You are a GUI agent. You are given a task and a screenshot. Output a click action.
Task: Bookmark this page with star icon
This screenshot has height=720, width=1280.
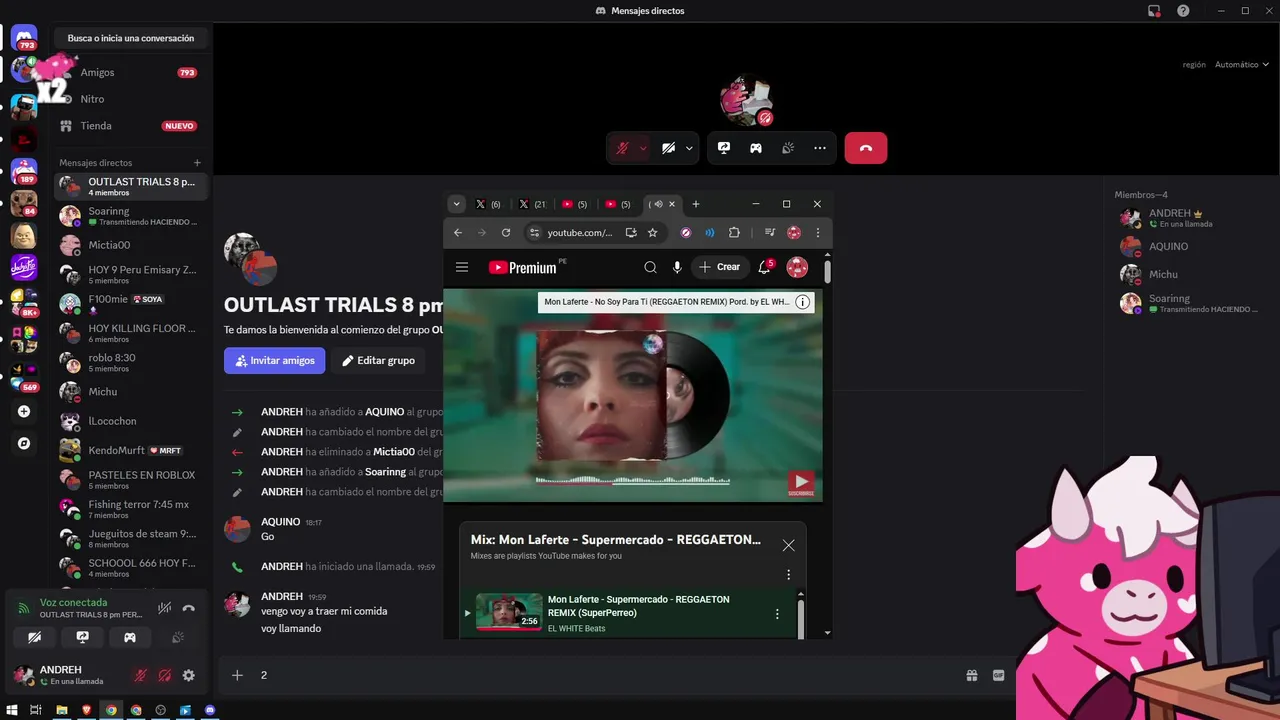pyautogui.click(x=653, y=233)
